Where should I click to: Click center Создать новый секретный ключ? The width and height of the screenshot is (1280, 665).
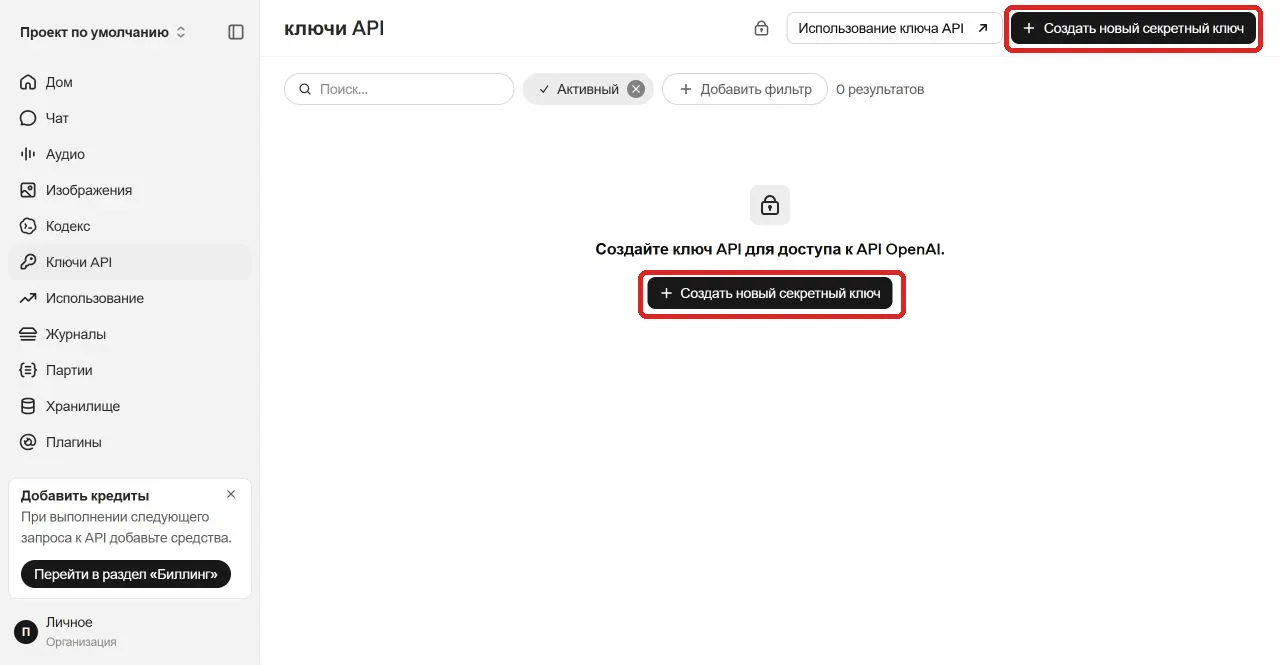770,293
